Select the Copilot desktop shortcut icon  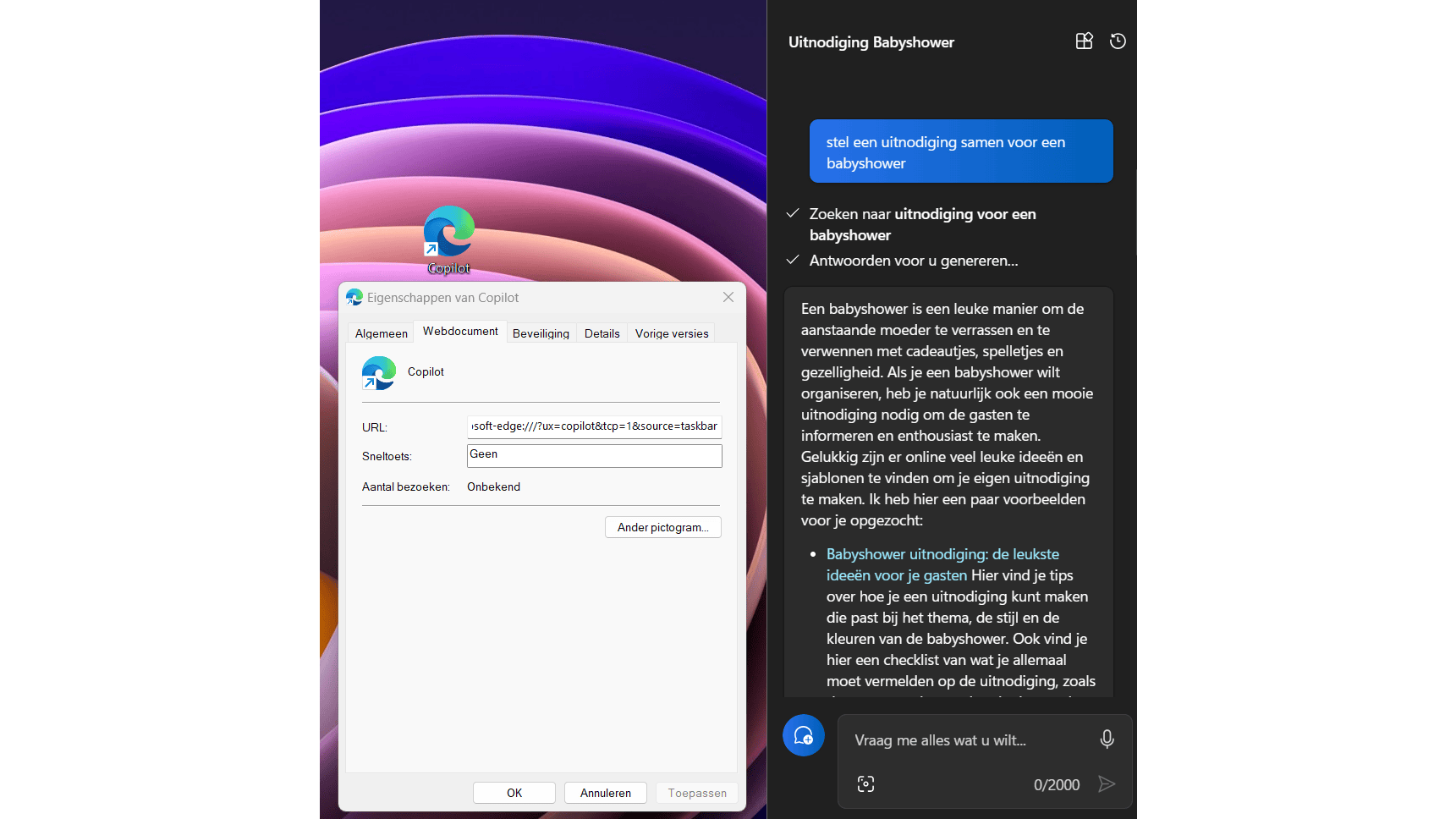tap(448, 240)
